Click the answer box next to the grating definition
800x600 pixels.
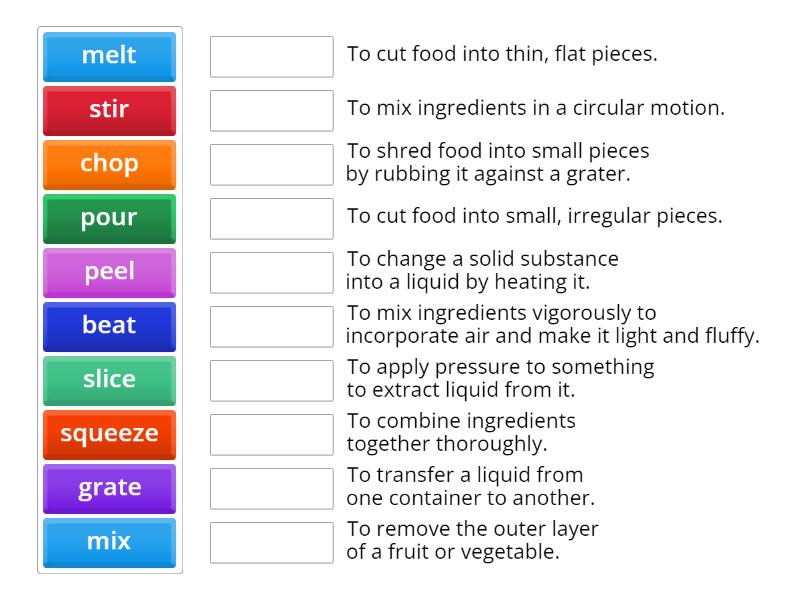click(x=271, y=165)
